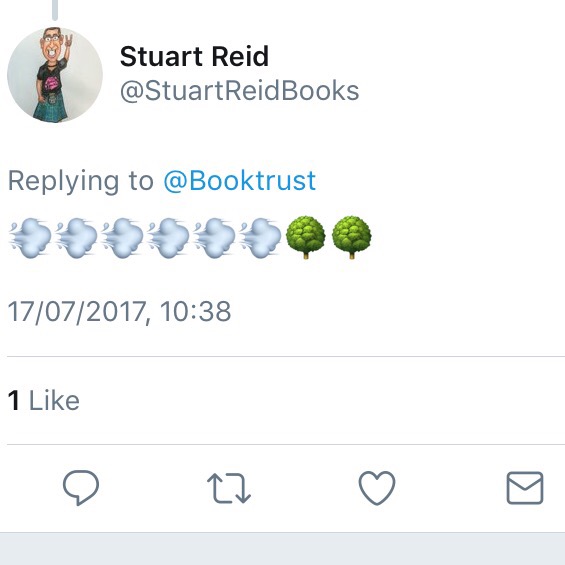The image size is (565, 565).
Task: Select the wind emoji beside the tree
Action: (260, 238)
